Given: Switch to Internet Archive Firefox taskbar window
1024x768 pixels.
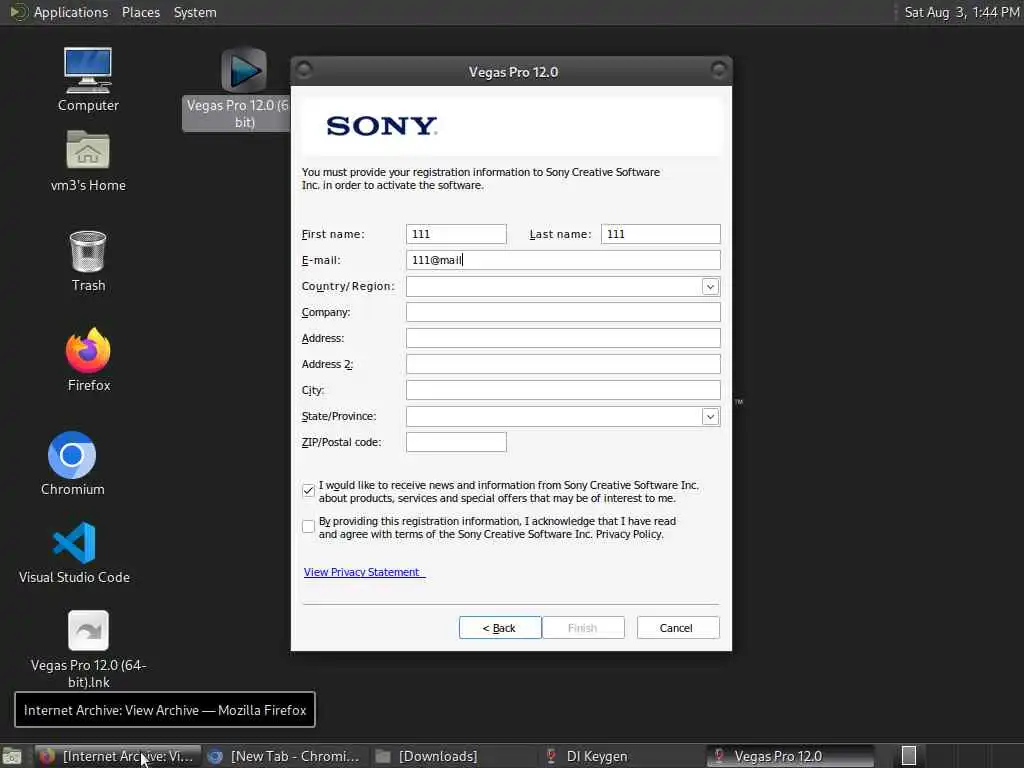Looking at the screenshot, I should [x=117, y=756].
